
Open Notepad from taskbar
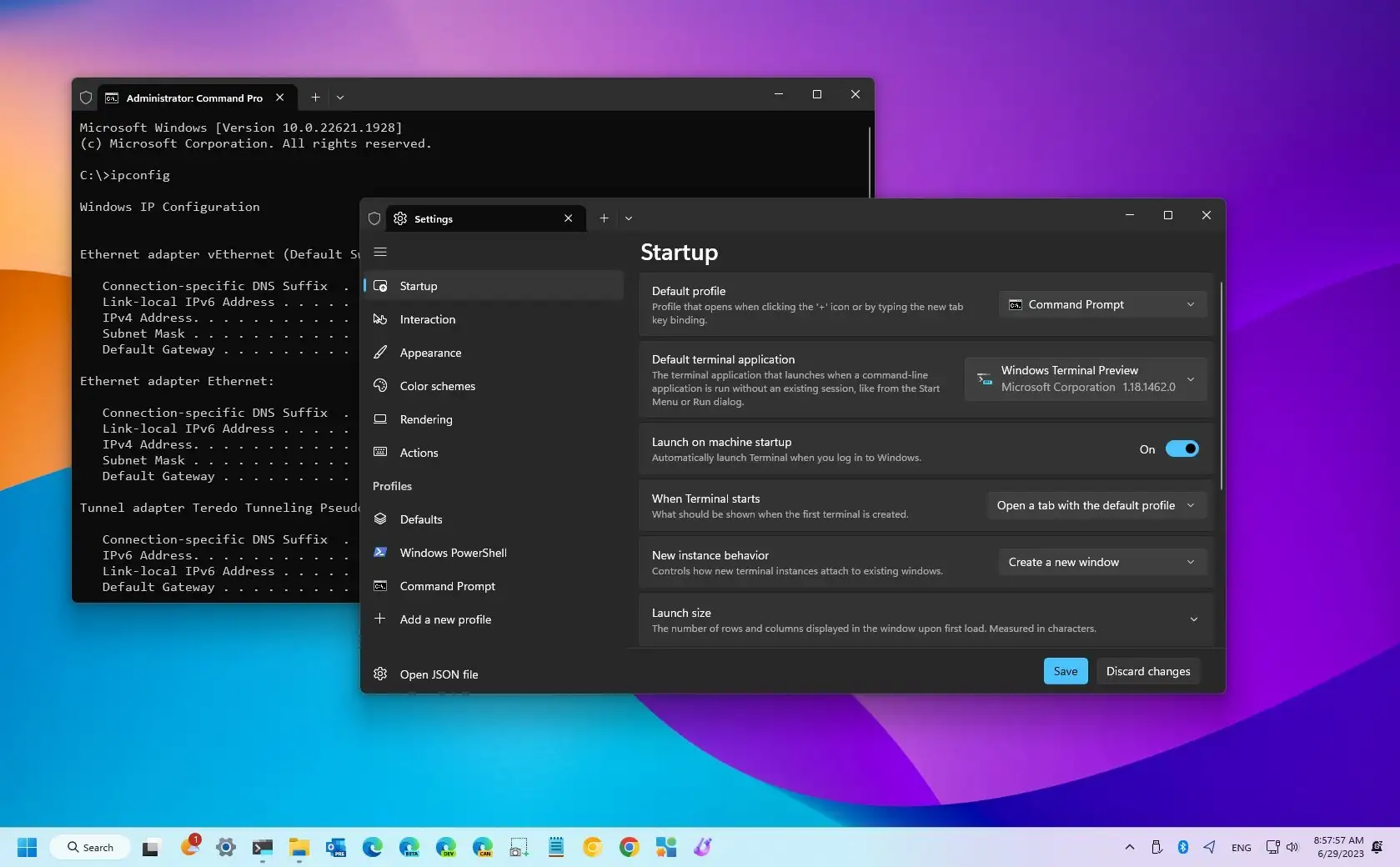click(x=556, y=847)
